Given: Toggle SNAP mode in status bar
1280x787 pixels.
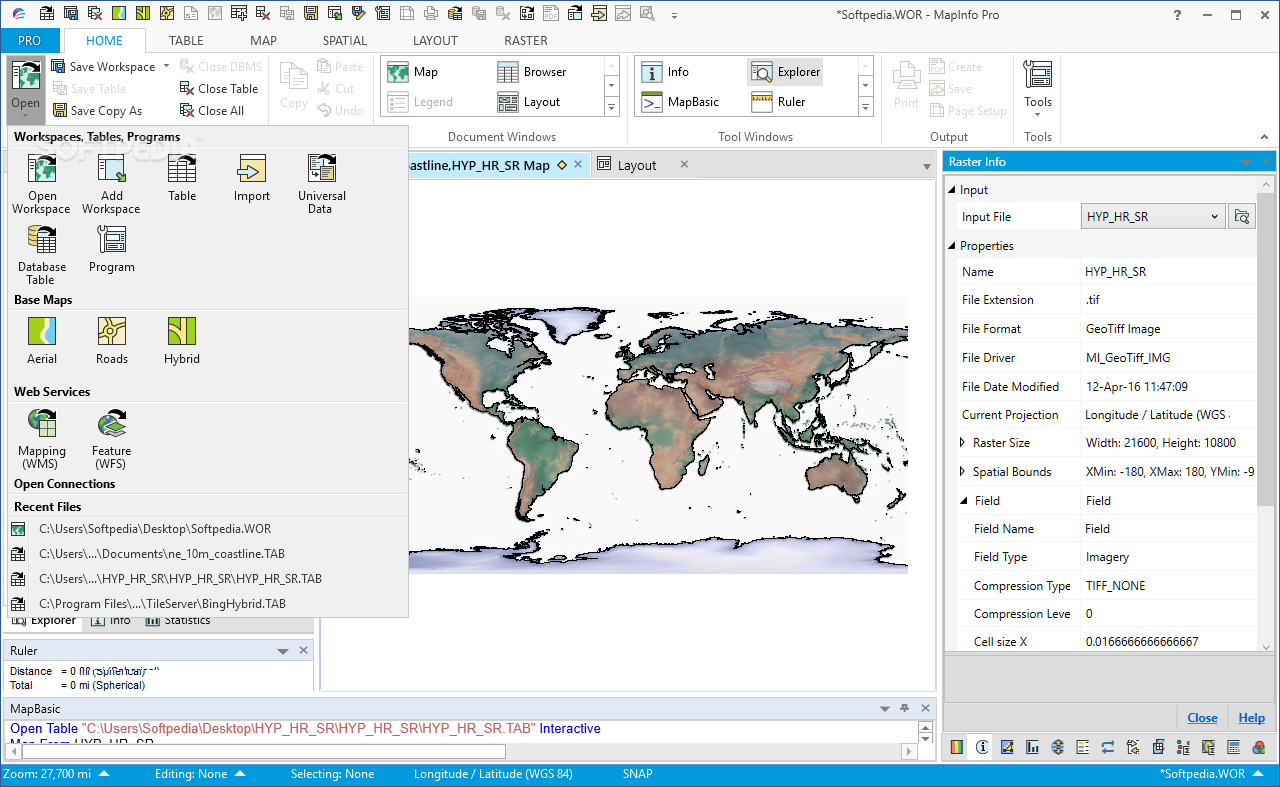Looking at the screenshot, I should point(637,774).
